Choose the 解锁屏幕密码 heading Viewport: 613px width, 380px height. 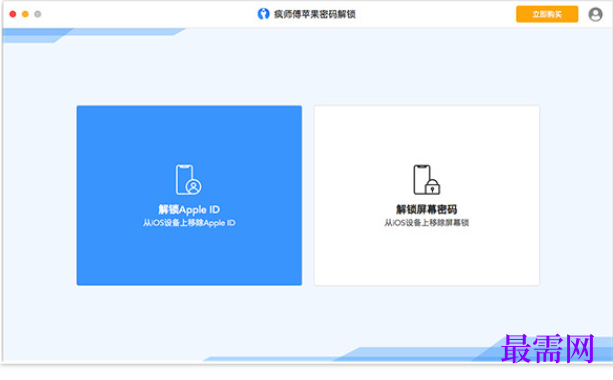[x=426, y=209]
